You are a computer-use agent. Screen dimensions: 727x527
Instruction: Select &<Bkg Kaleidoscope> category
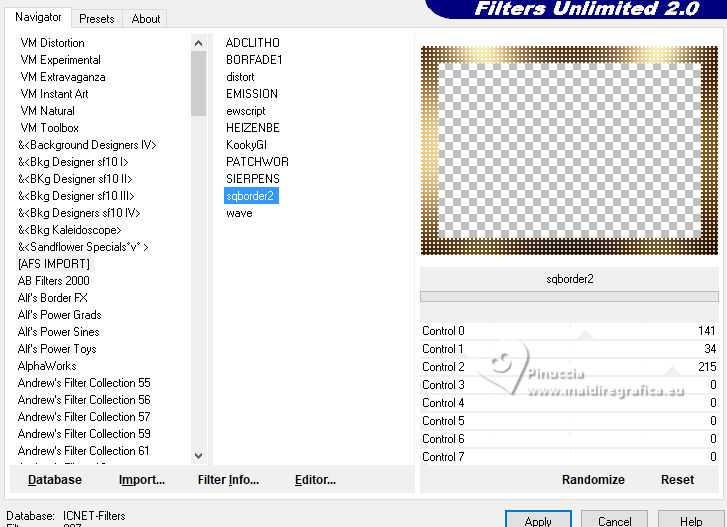point(70,230)
